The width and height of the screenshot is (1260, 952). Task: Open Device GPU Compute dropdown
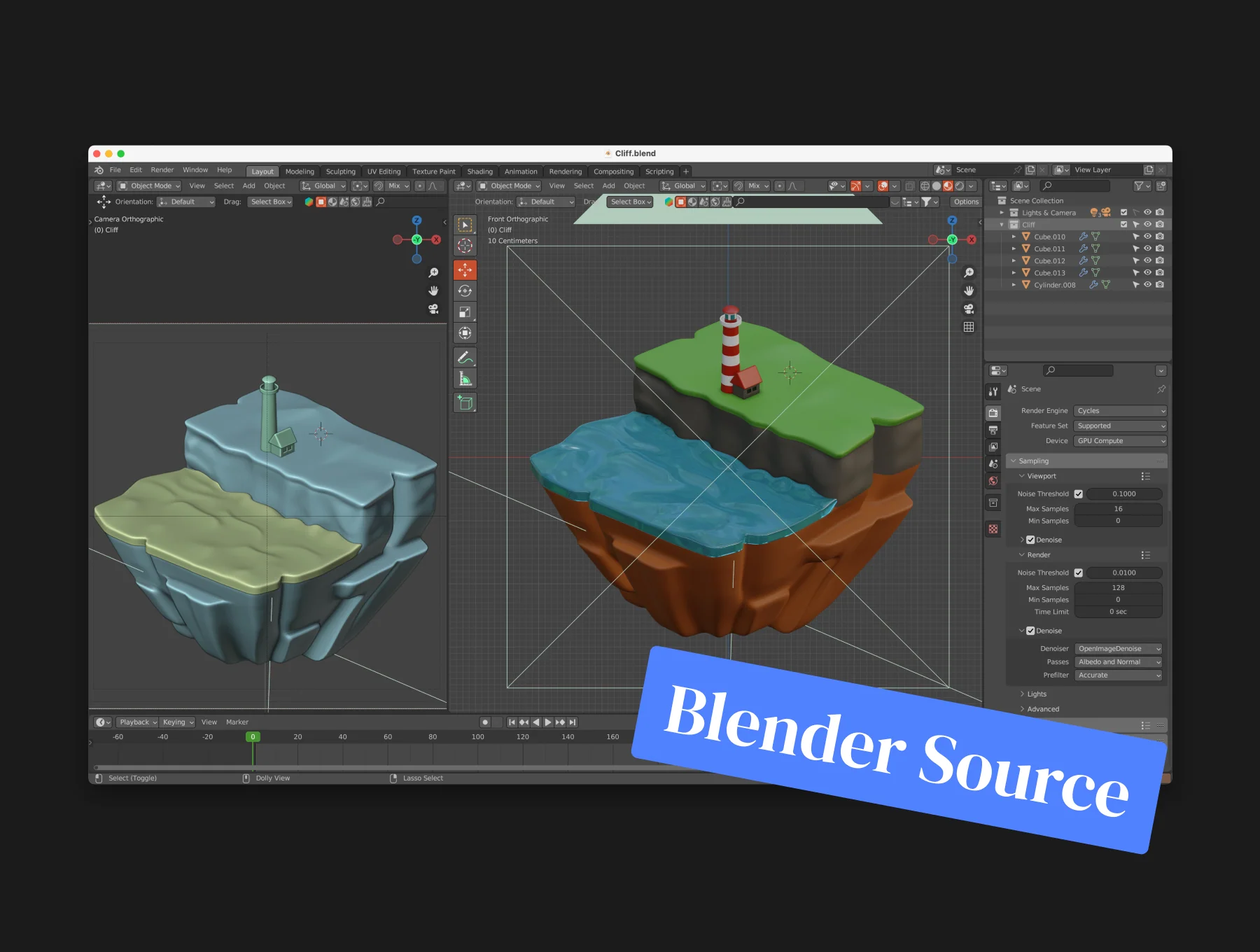pyautogui.click(x=1120, y=441)
